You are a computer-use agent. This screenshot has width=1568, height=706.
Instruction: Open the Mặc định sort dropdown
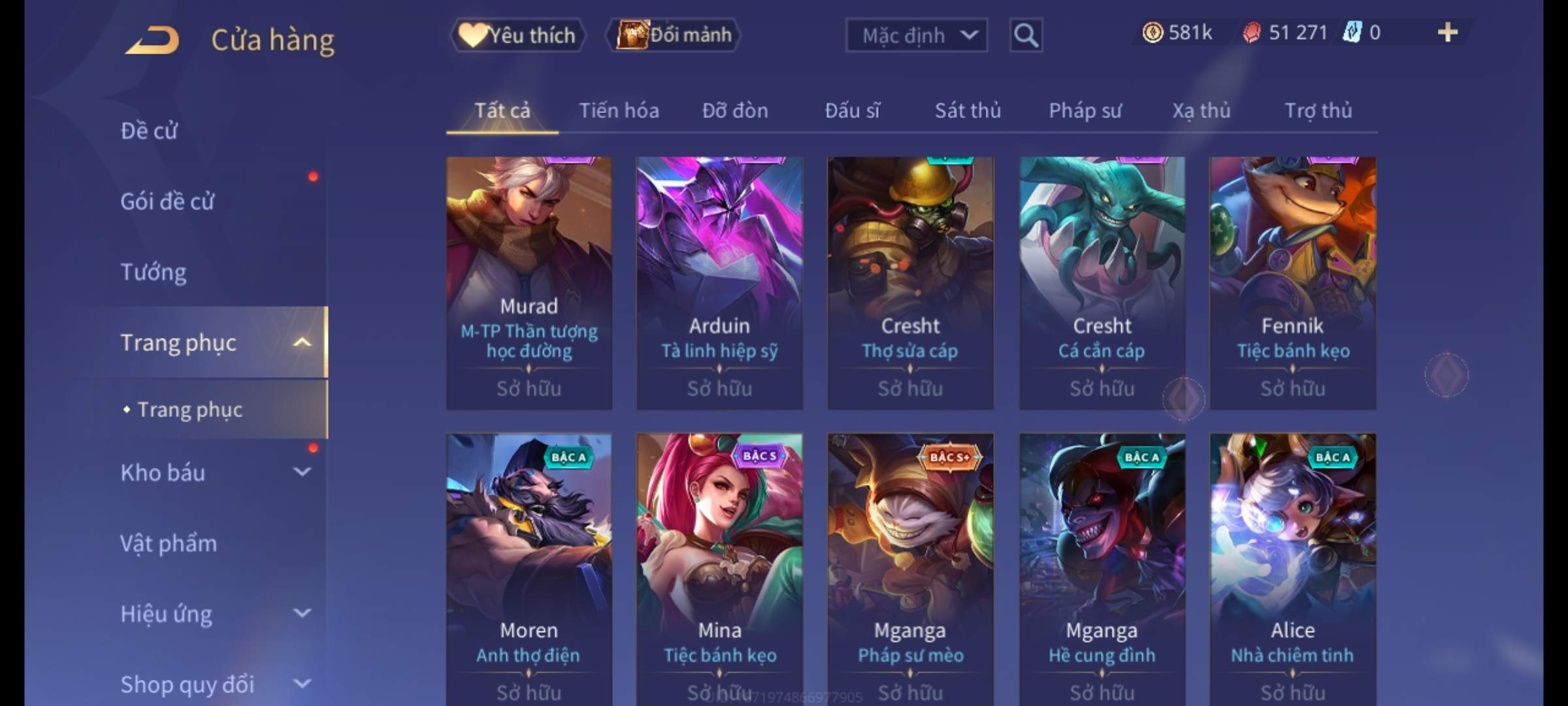click(x=916, y=35)
